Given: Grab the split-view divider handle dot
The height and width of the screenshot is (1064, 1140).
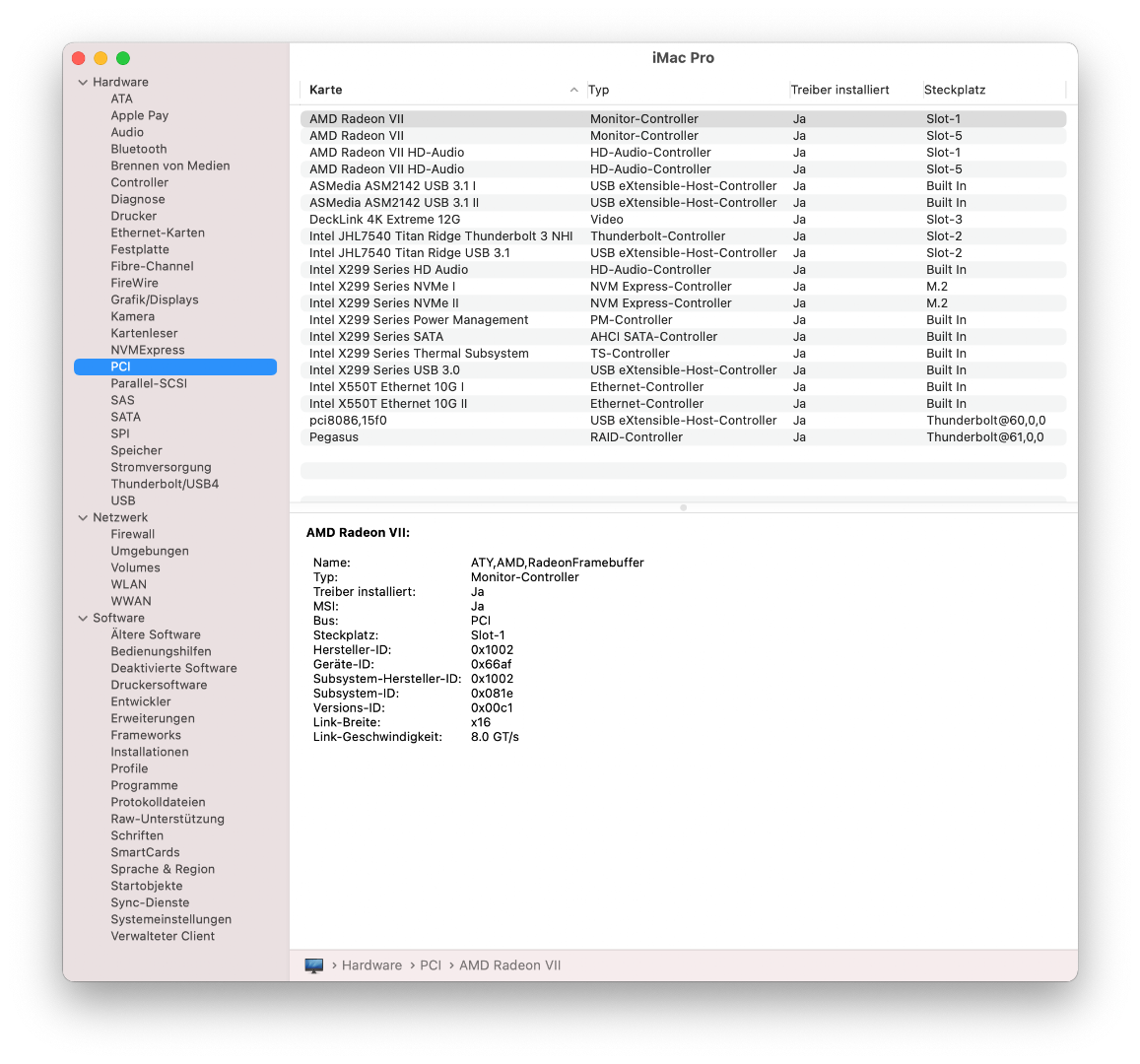Looking at the screenshot, I should pos(684,508).
